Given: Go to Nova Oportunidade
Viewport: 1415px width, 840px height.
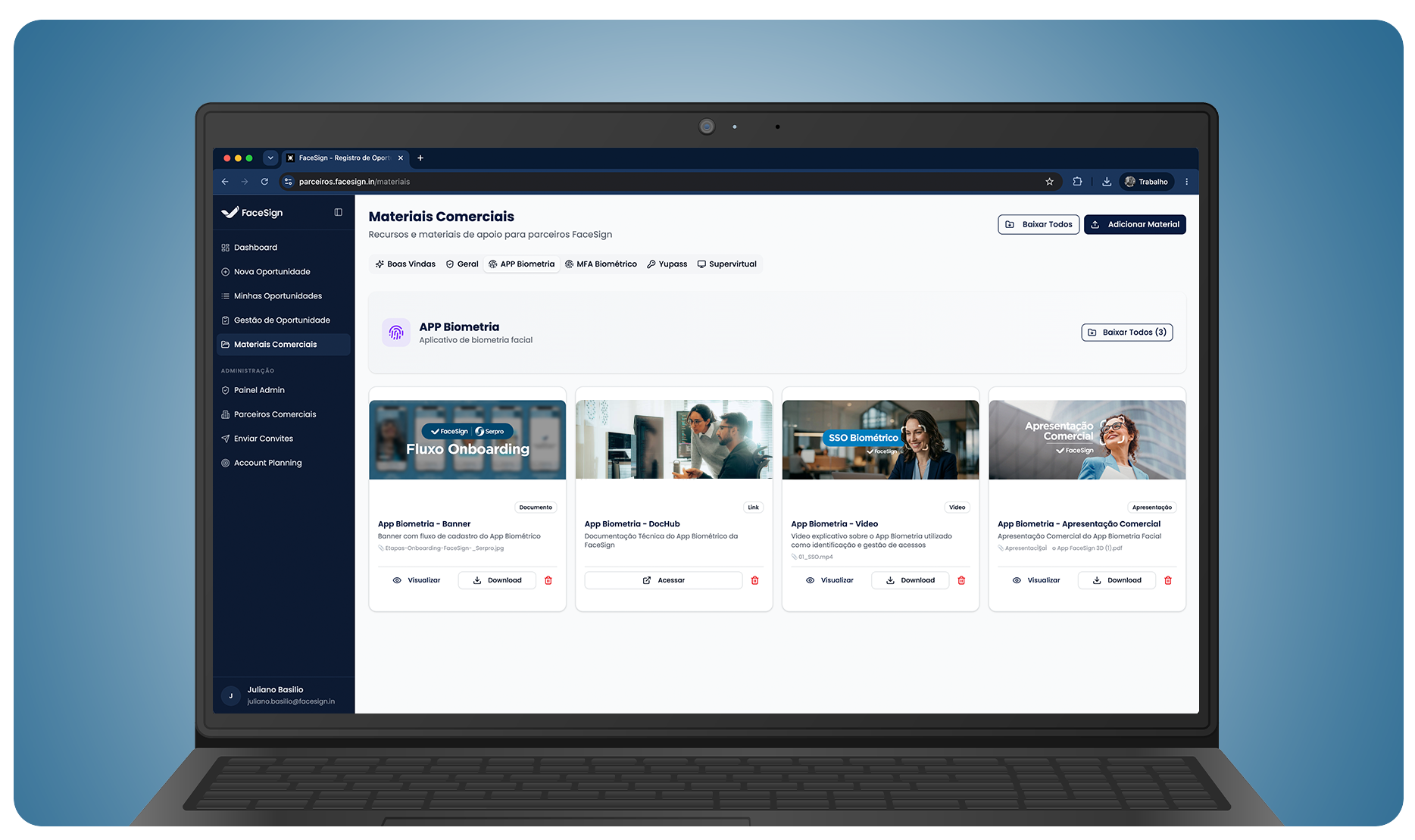Looking at the screenshot, I should (x=283, y=272).
